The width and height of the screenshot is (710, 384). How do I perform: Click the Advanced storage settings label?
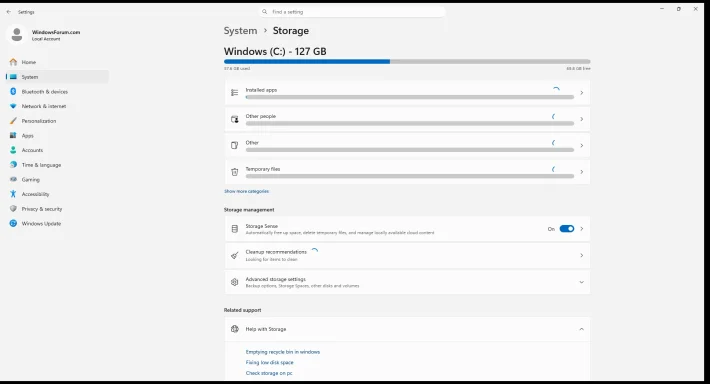tap(275, 279)
